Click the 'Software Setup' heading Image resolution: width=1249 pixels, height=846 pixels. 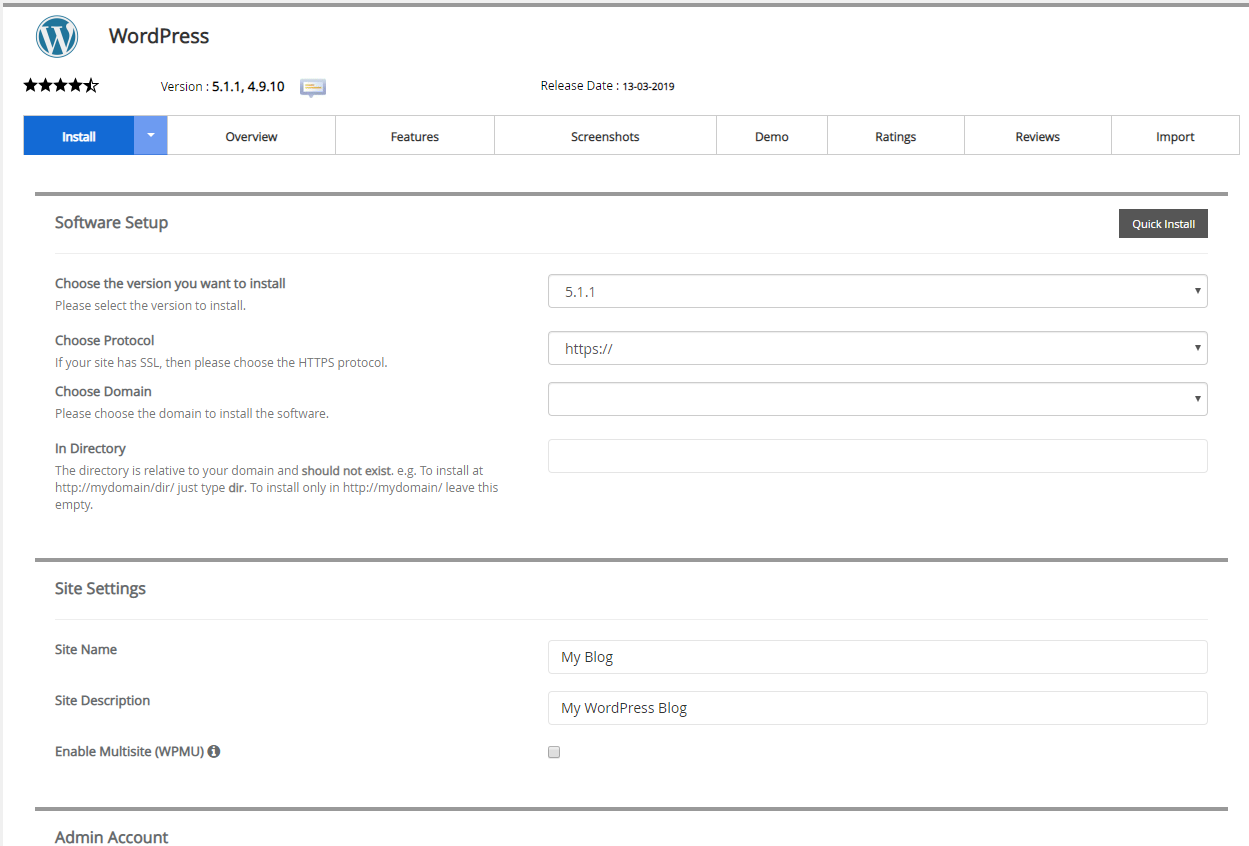[111, 222]
